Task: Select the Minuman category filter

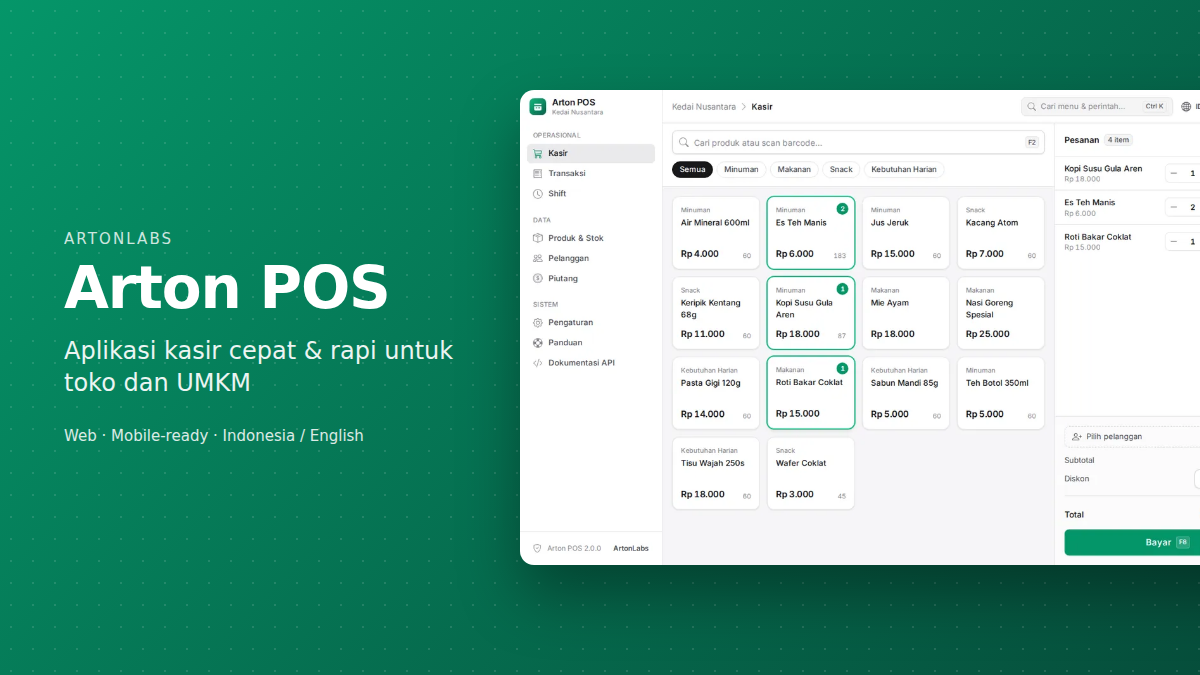Action: (741, 169)
